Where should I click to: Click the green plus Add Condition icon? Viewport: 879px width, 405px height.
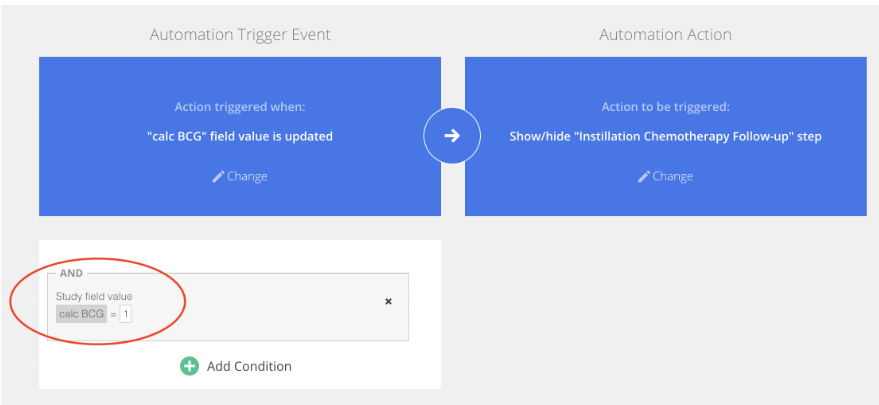pos(189,367)
